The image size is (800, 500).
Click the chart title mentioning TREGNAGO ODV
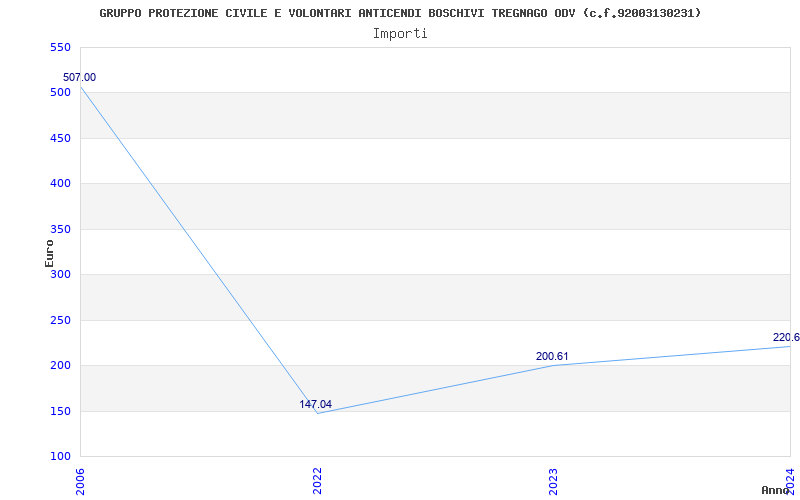[400, 13]
